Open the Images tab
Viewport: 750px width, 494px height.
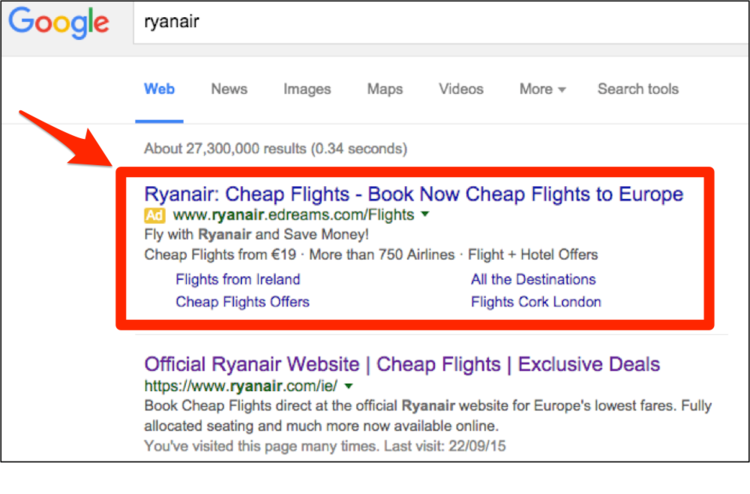point(307,89)
